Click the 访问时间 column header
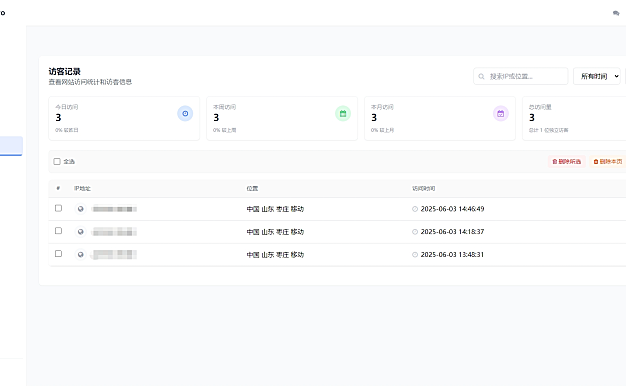Viewport: 626px width, 386px height. click(424, 188)
